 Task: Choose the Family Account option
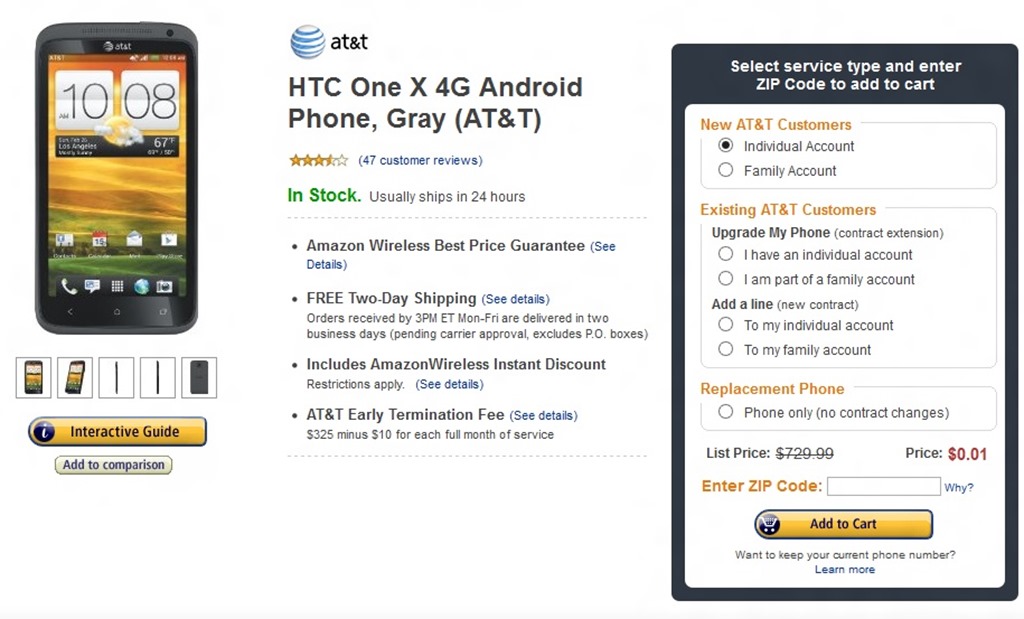click(726, 171)
